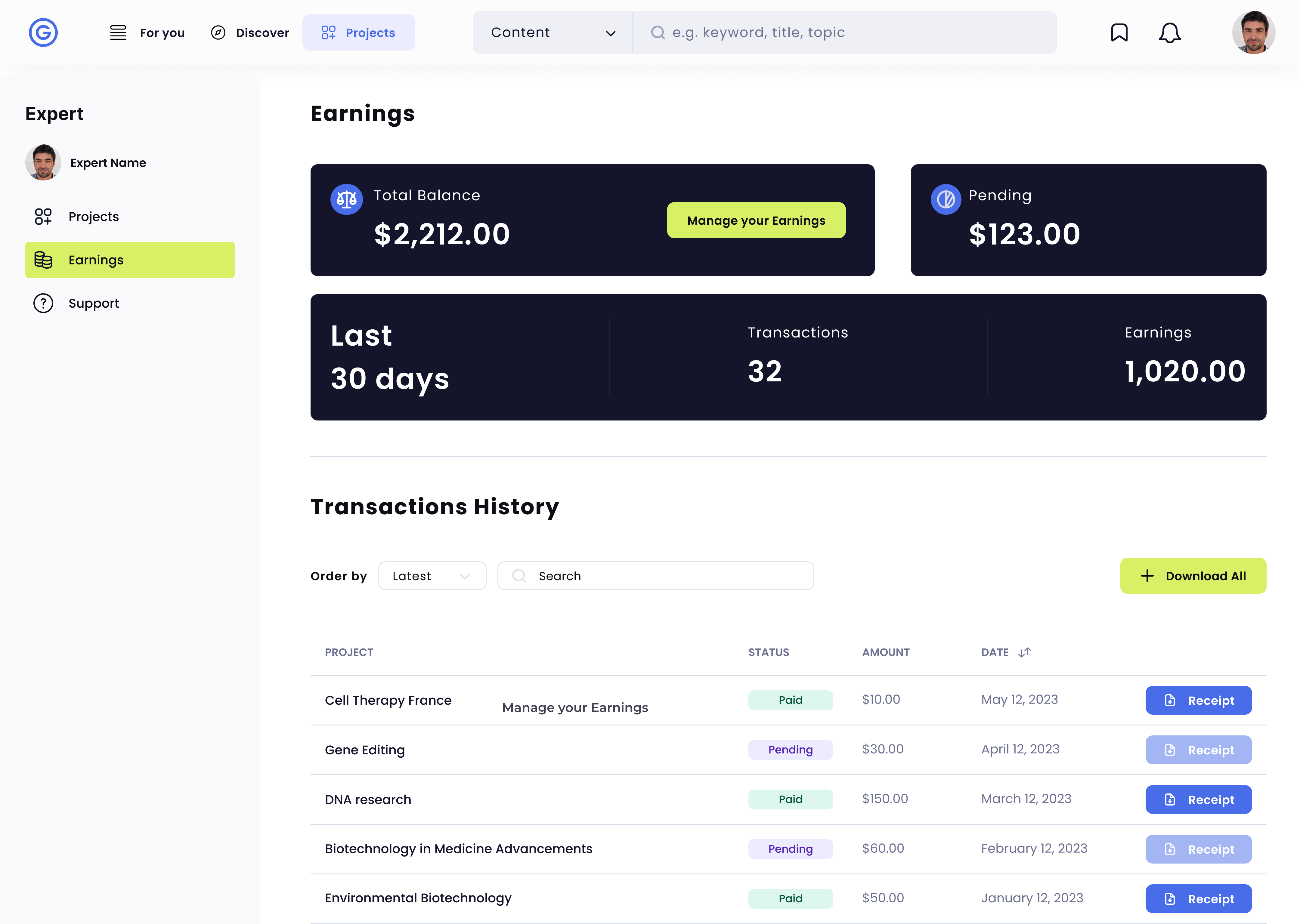Click the blue G logo icon

pos(43,32)
